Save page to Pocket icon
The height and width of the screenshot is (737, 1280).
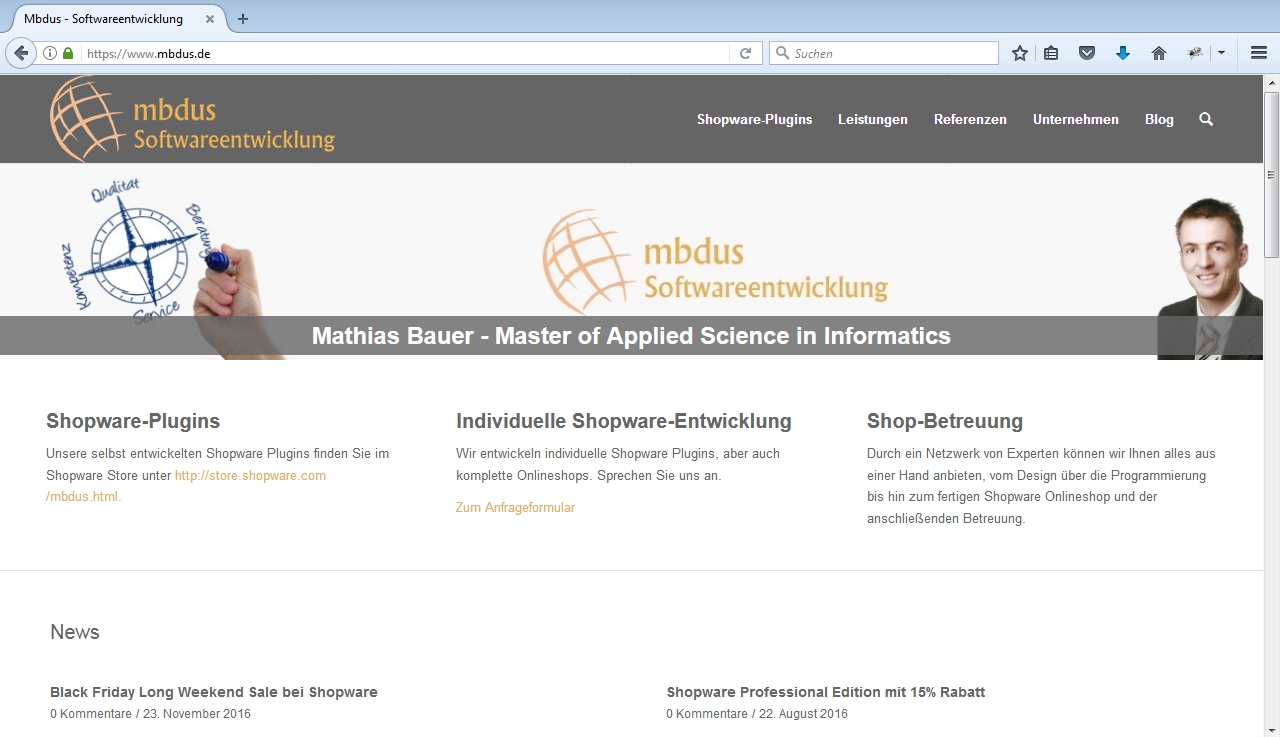pyautogui.click(x=1087, y=53)
